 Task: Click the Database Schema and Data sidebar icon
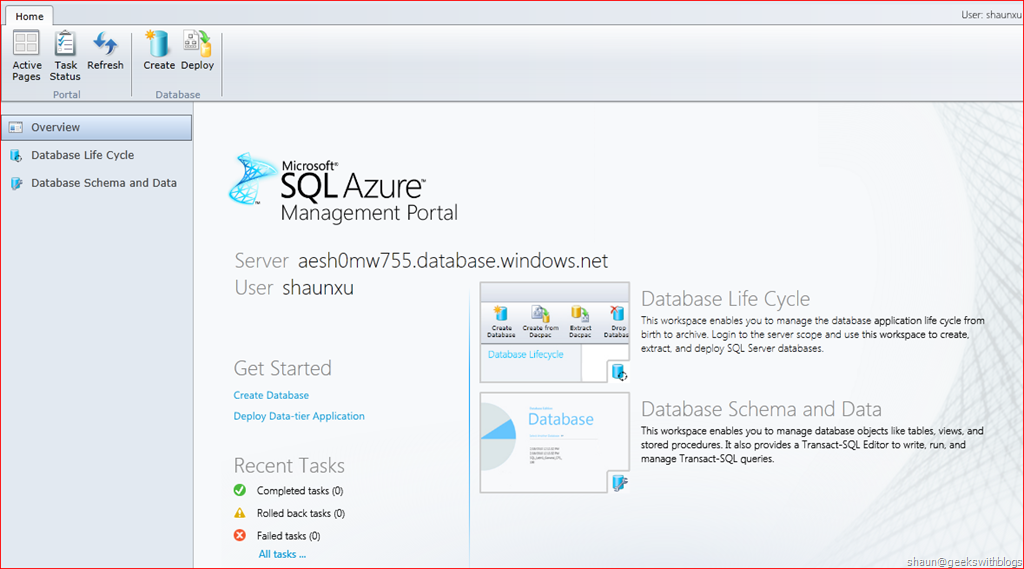pyautogui.click(x=16, y=184)
